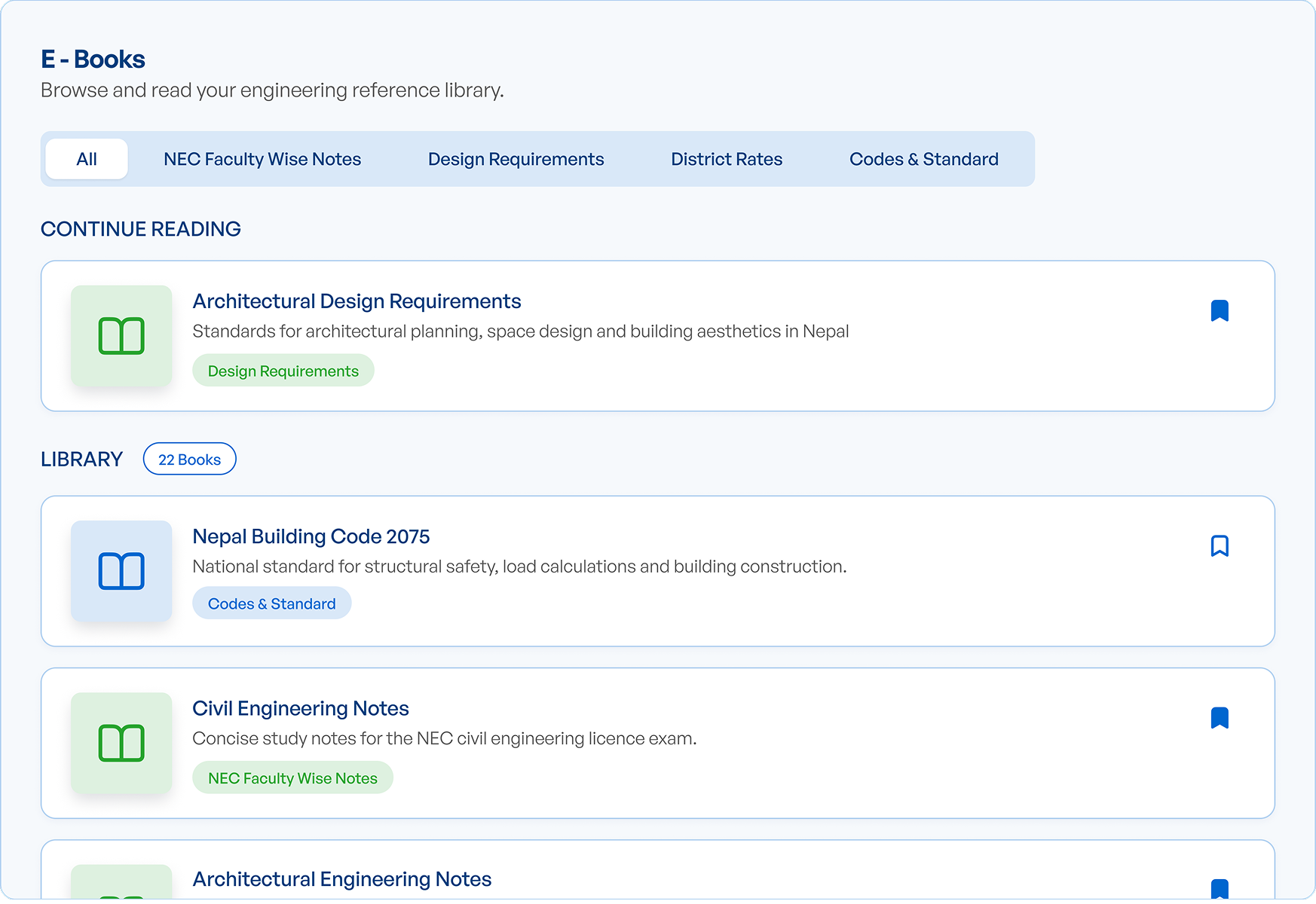Image resolution: width=1316 pixels, height=904 pixels.
Task: Click the 22 Books badge
Action: click(190, 460)
